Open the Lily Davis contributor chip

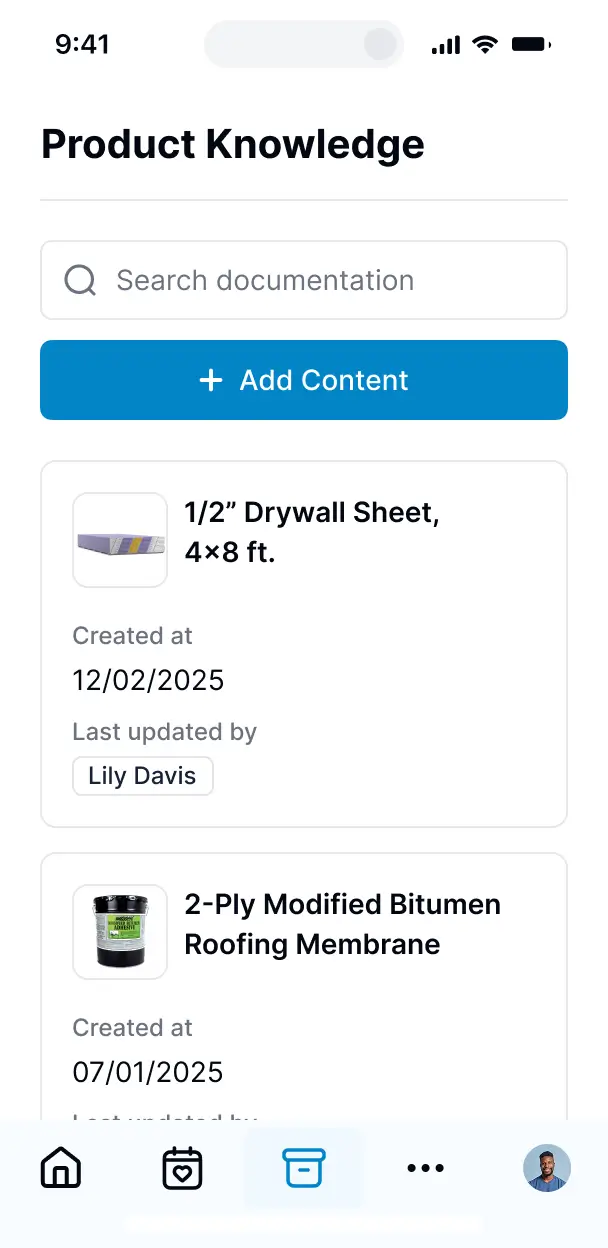click(x=142, y=775)
